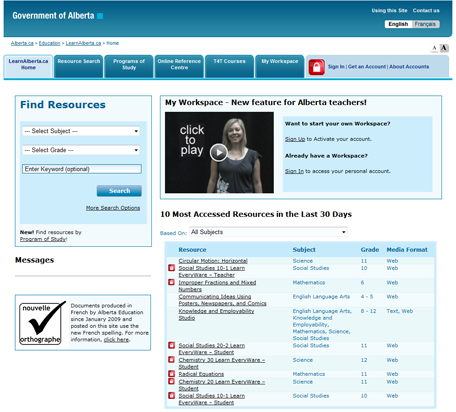Open the All Subjects Based On dropdown
Image resolution: width=456 pixels, height=412 pixels.
[268, 232]
